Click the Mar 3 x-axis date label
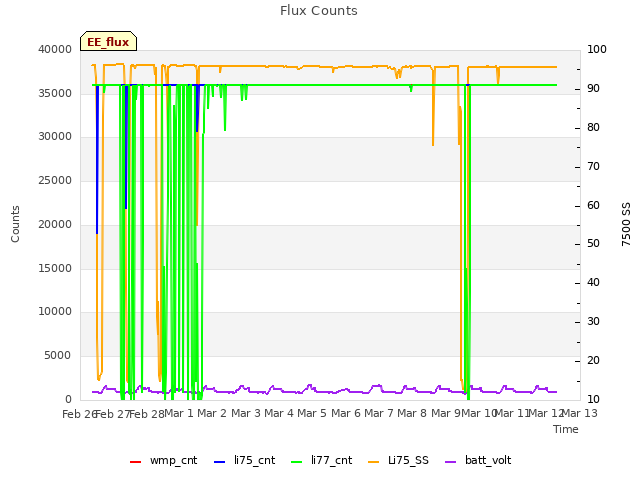This screenshot has width=640, height=480. (x=245, y=413)
